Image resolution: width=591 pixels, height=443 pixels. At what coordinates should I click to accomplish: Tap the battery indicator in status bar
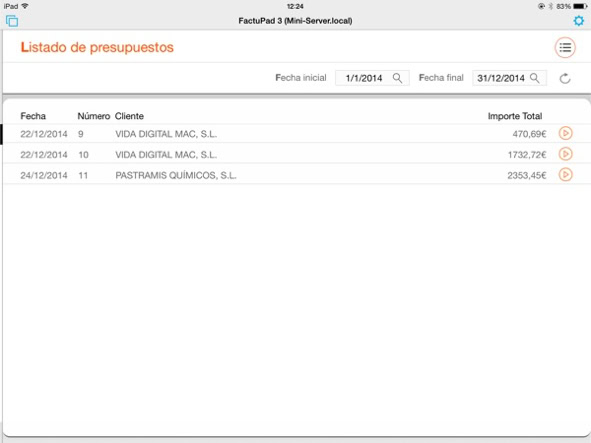[580, 6]
